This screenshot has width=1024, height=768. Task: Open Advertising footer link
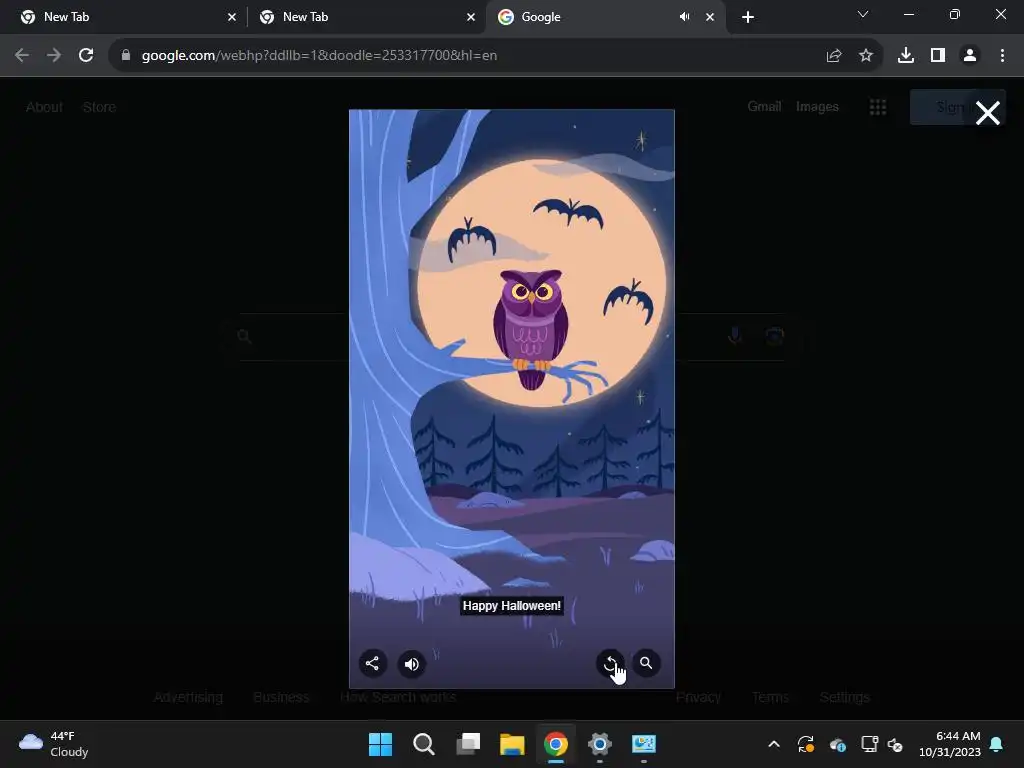(188, 697)
